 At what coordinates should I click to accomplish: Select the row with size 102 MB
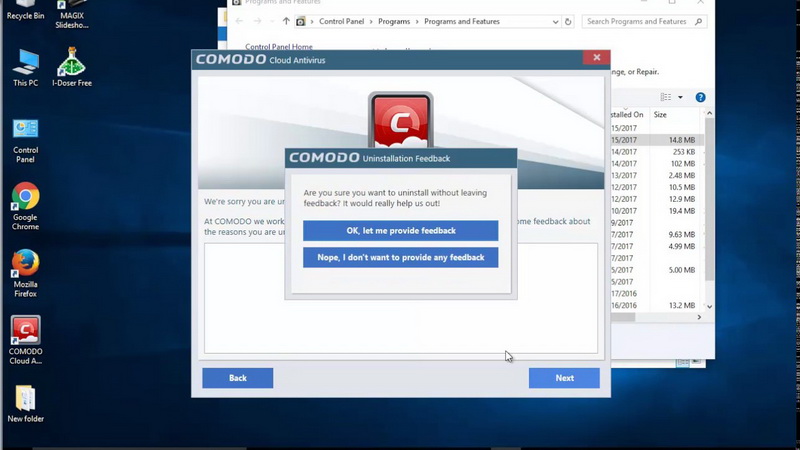657,163
